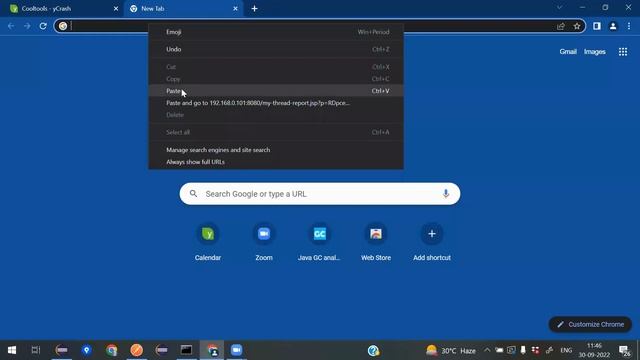Choose Undo in the context menu
The width and height of the screenshot is (640, 360).
[276, 49]
